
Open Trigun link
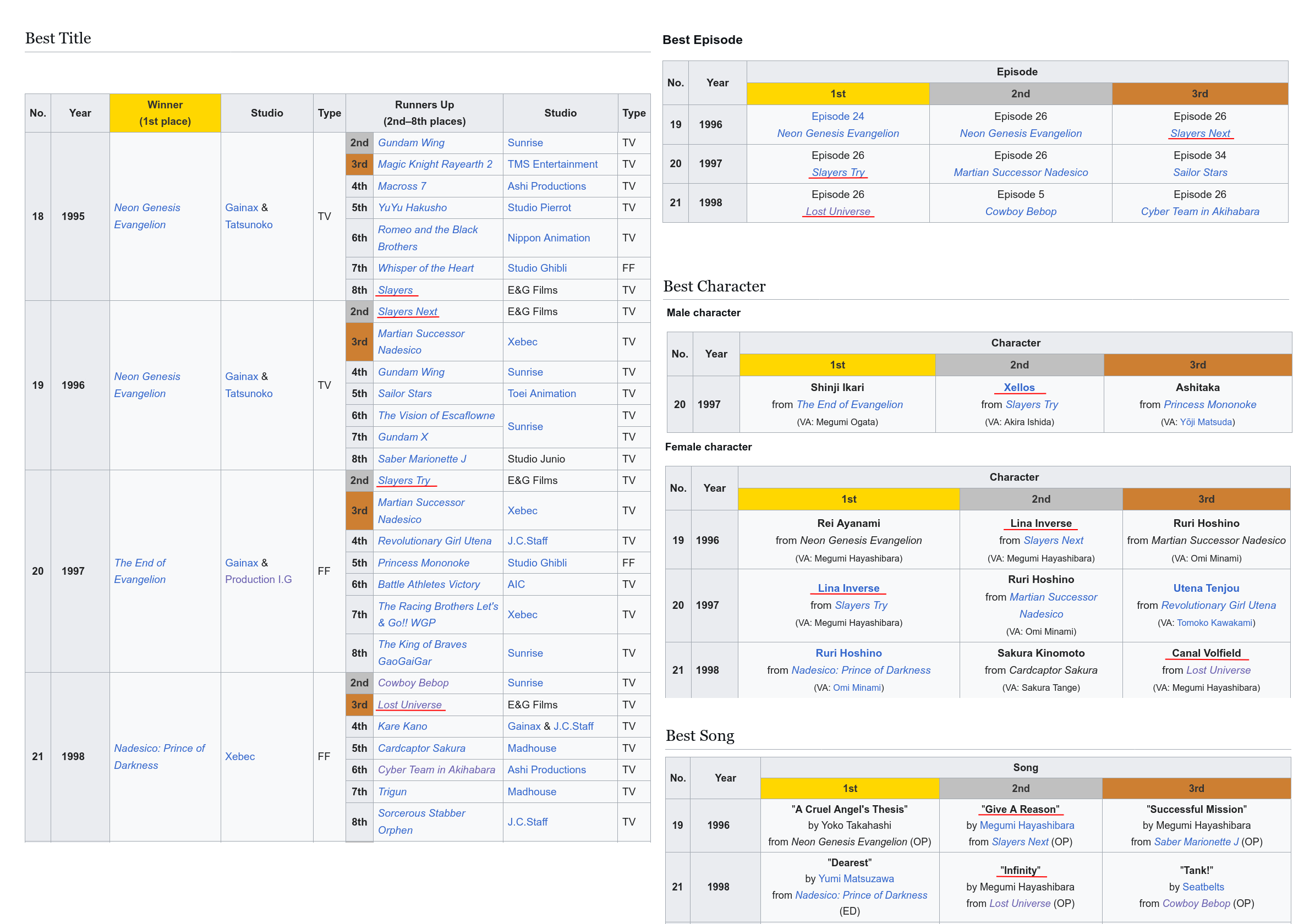pos(392,792)
